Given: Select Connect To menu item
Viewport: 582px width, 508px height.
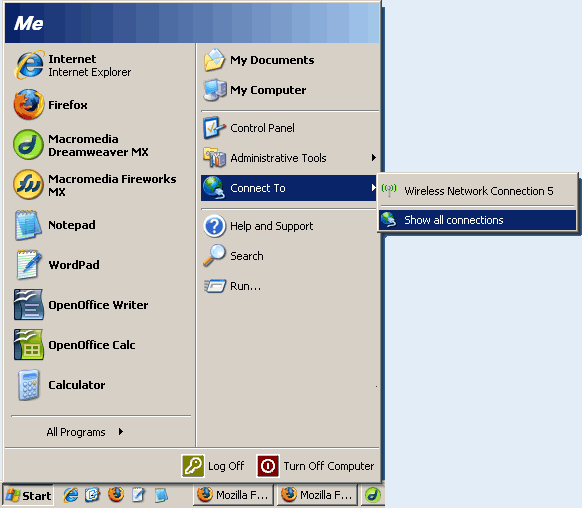Looking at the screenshot, I should 288,188.
